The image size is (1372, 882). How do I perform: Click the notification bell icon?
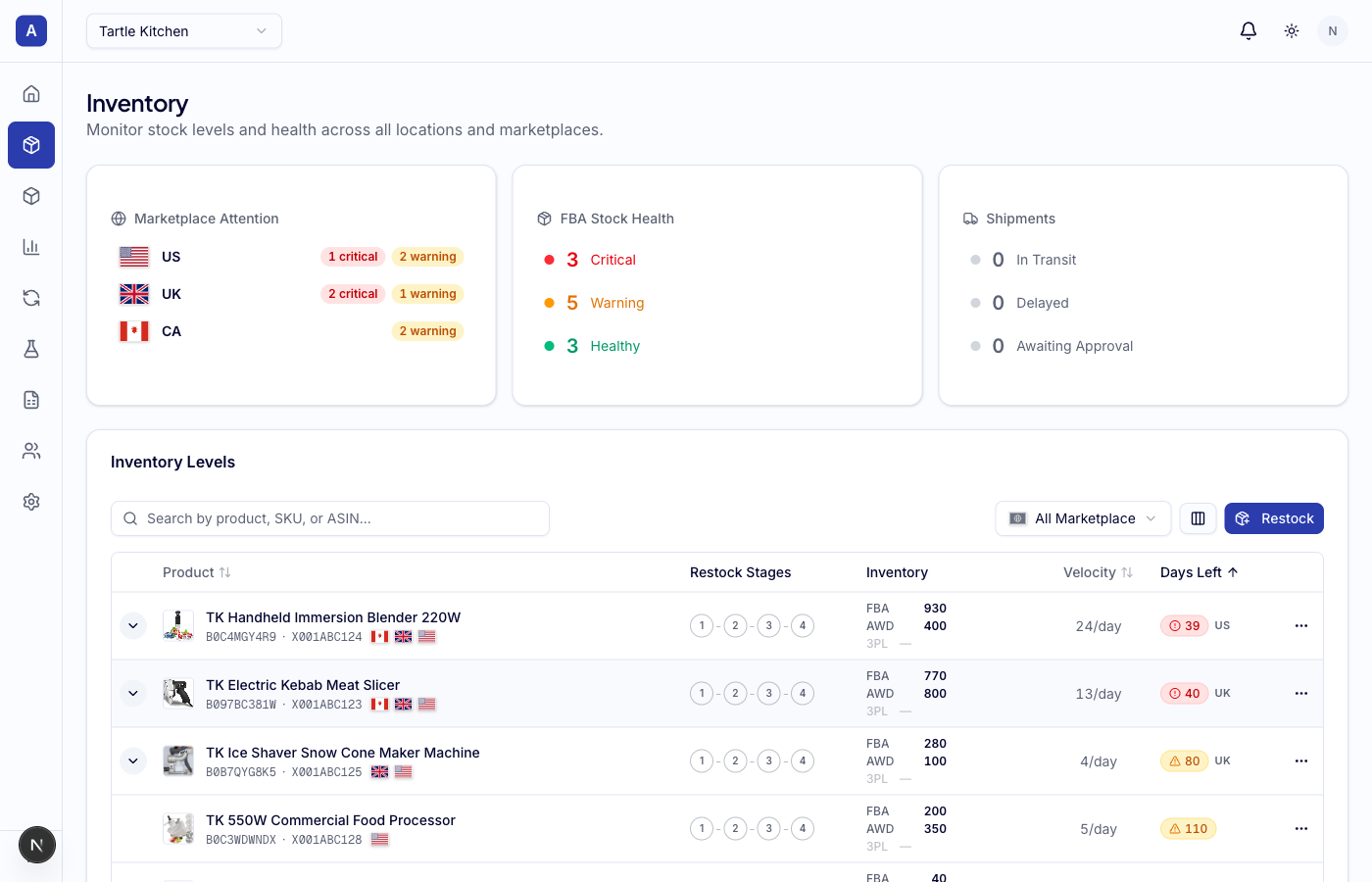click(1248, 30)
